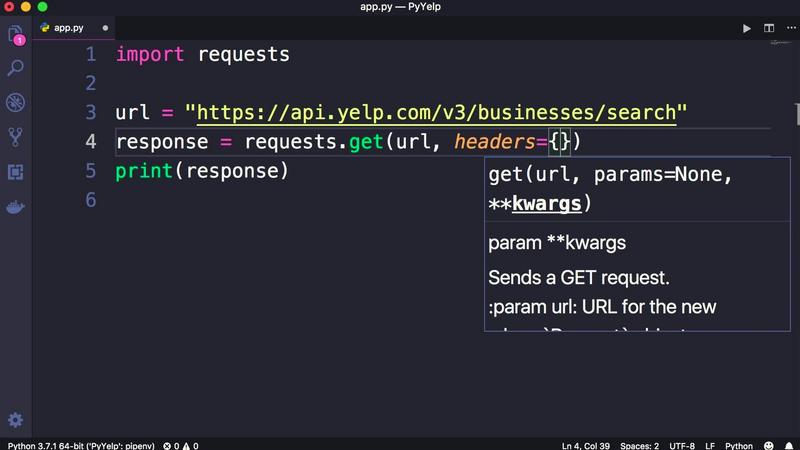
Task: Place the cursor on the headers argument
Action: (x=494, y=141)
